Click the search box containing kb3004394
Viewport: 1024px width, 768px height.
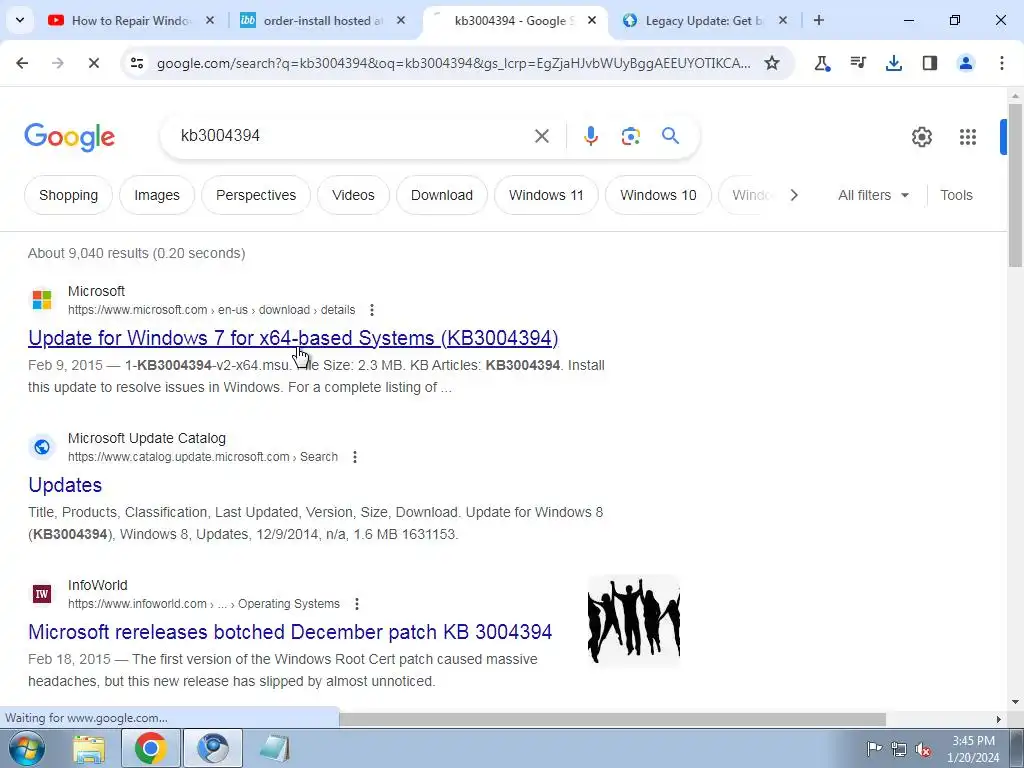349,136
